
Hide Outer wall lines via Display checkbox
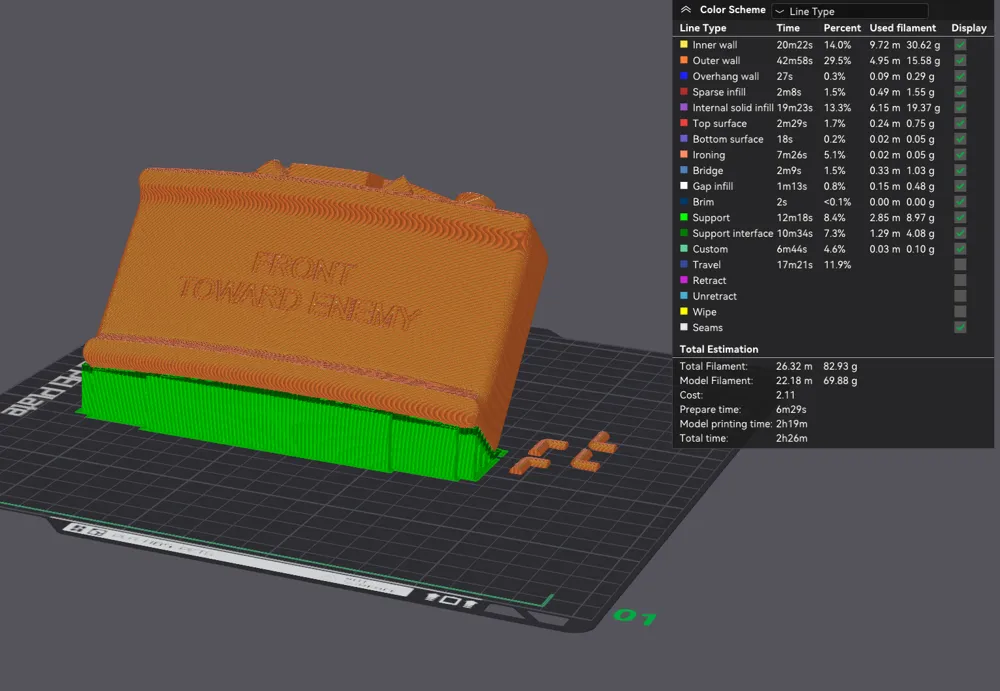pos(960,61)
